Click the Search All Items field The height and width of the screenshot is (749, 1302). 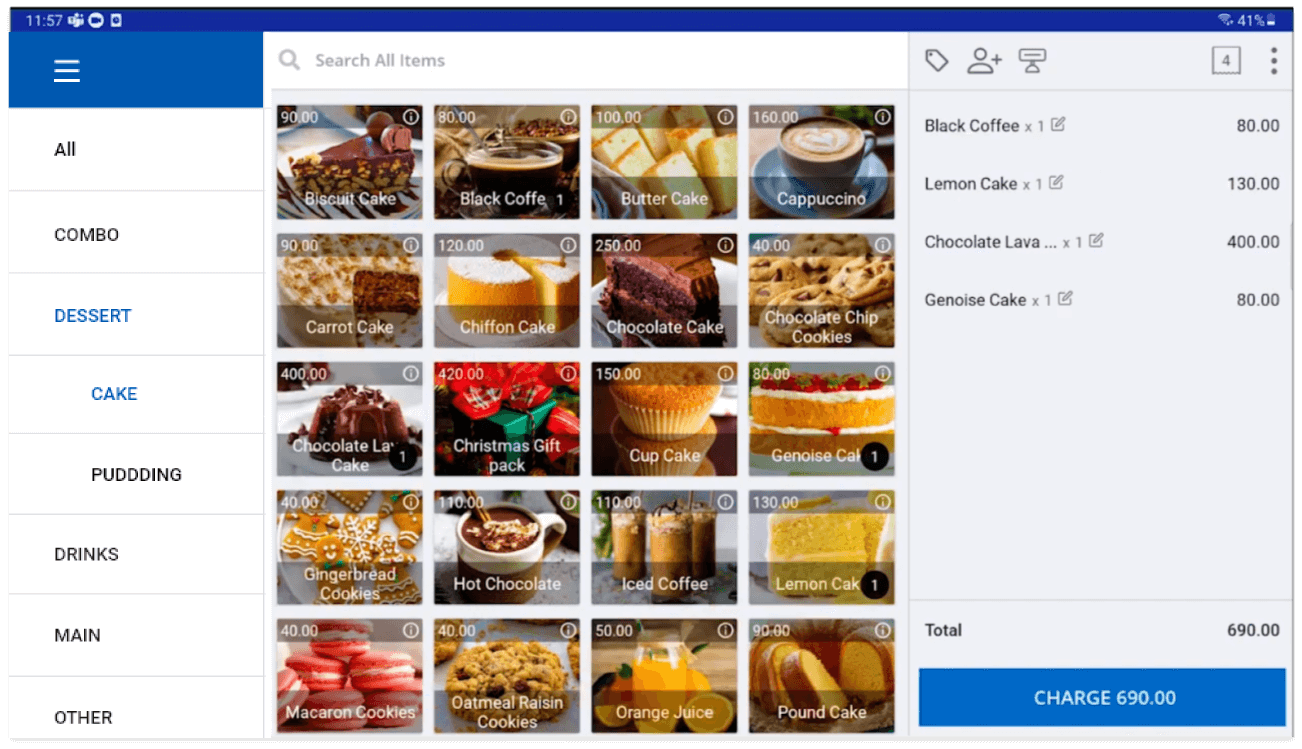[590, 61]
